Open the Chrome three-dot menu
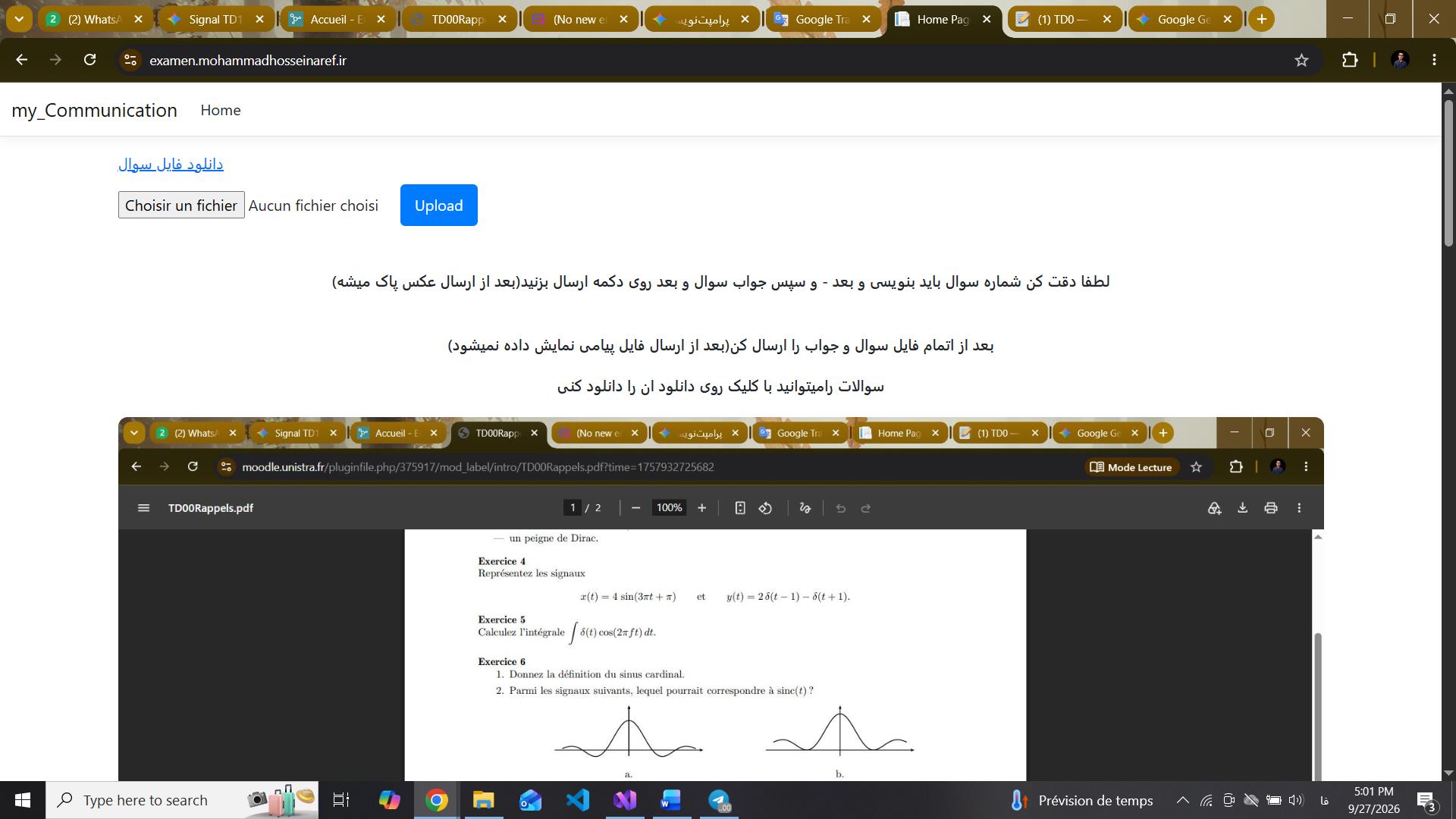The image size is (1456, 819). 1434,60
